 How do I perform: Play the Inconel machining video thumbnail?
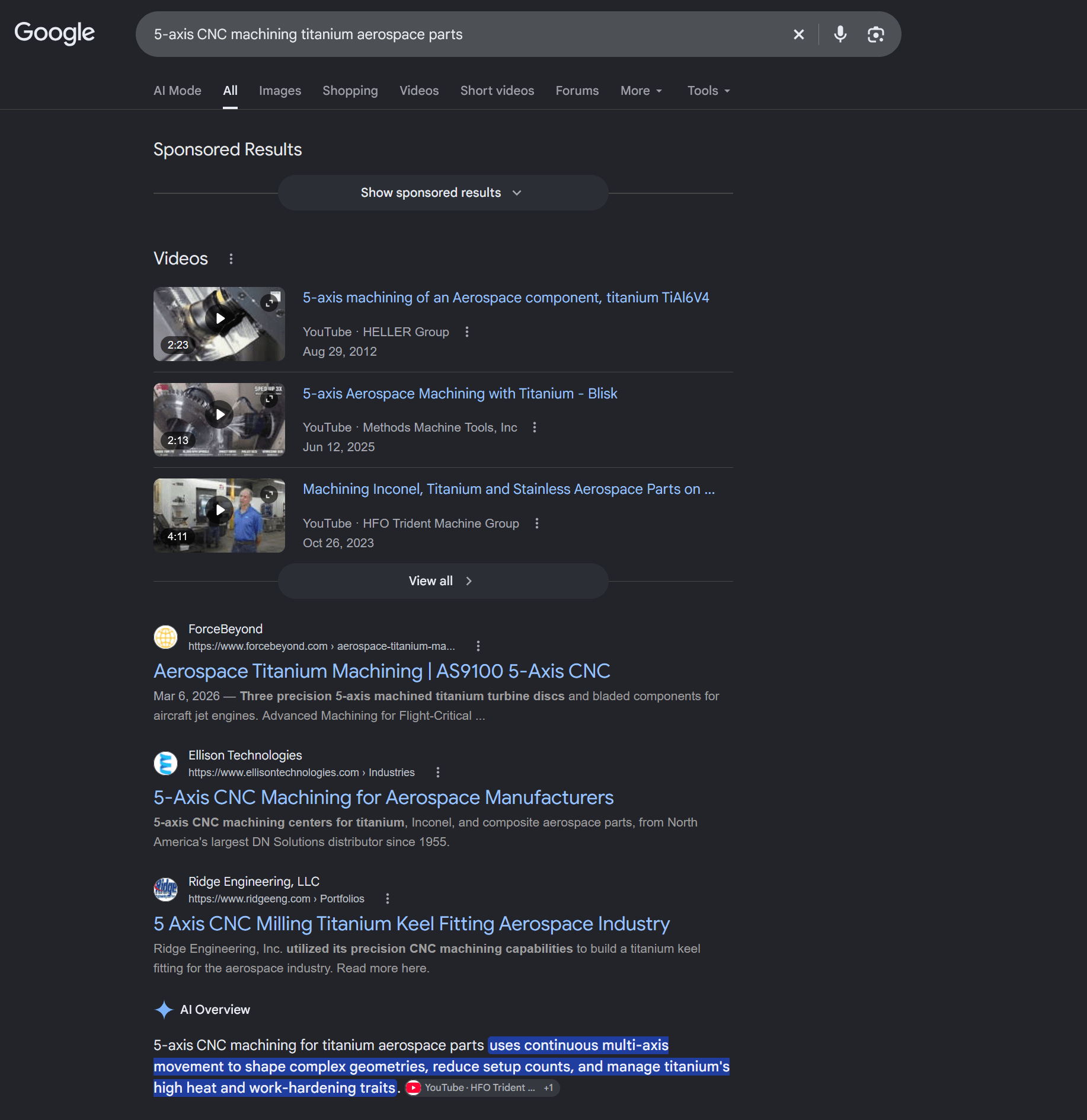(x=219, y=510)
